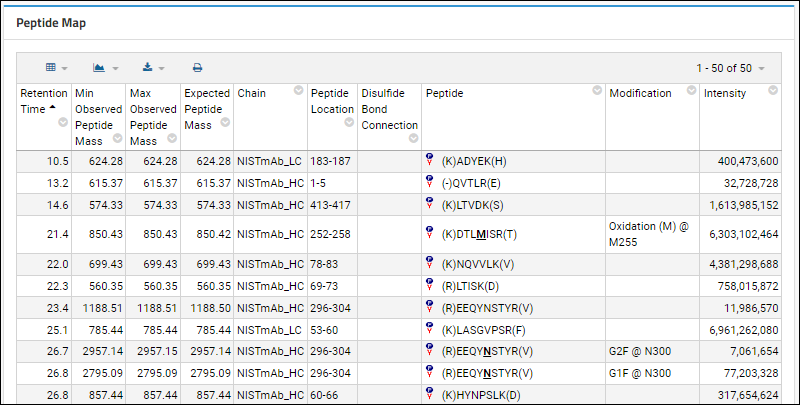Click the marker icon beside (R)LTISK(D)
The height and width of the screenshot is (405, 800).
click(x=430, y=285)
